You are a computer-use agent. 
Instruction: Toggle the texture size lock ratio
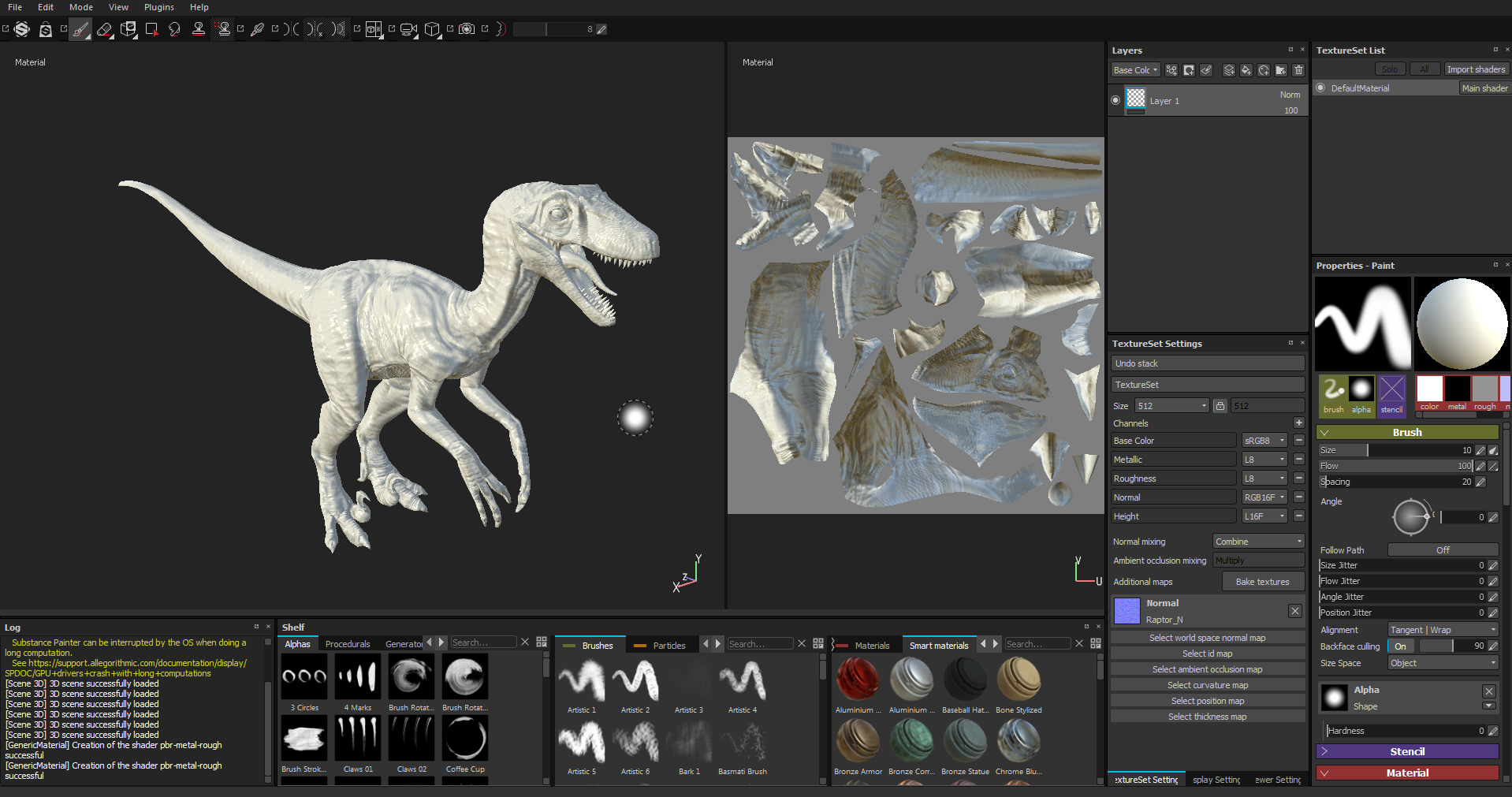(1220, 406)
